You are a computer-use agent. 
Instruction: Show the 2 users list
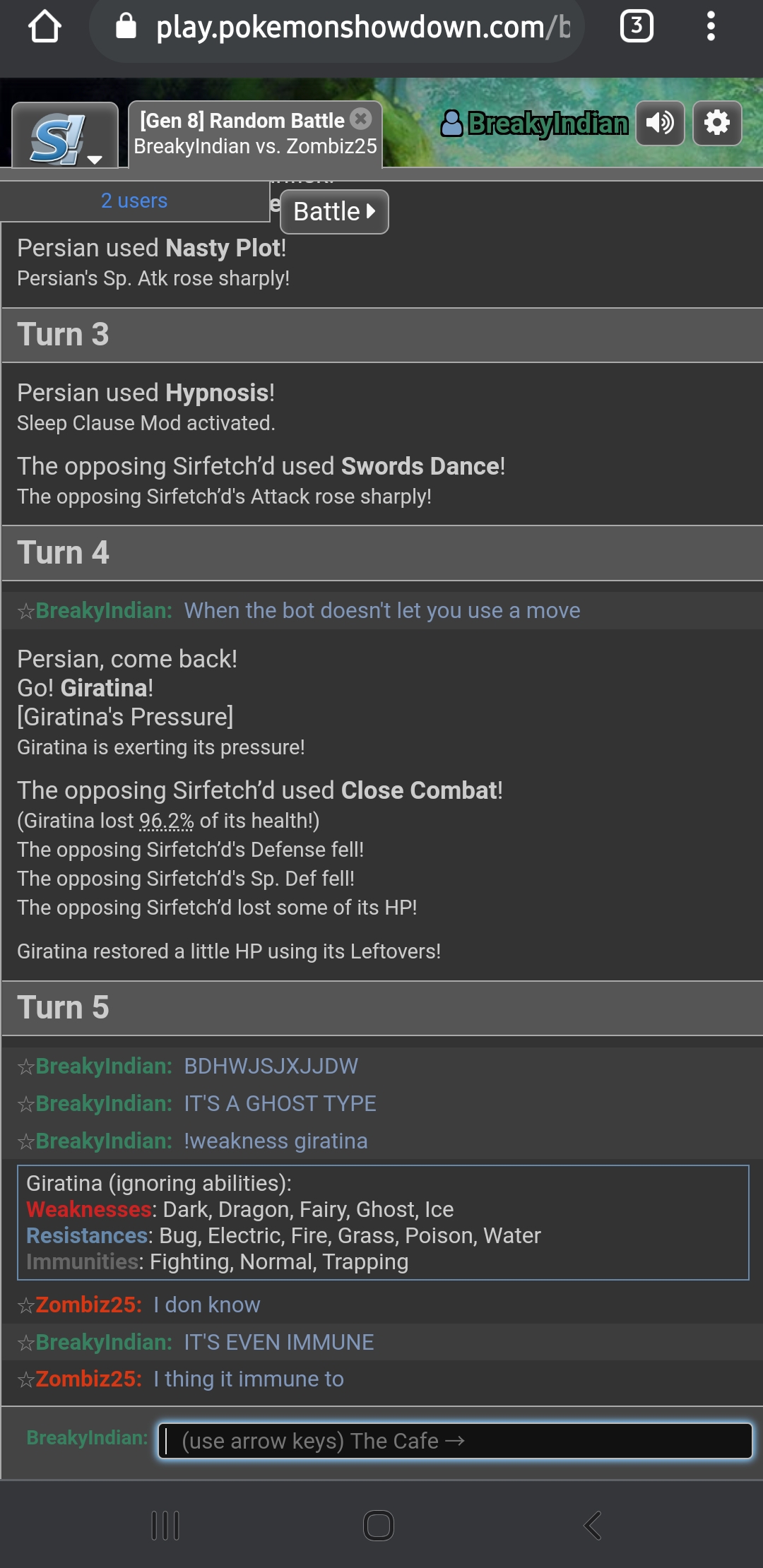point(134,201)
